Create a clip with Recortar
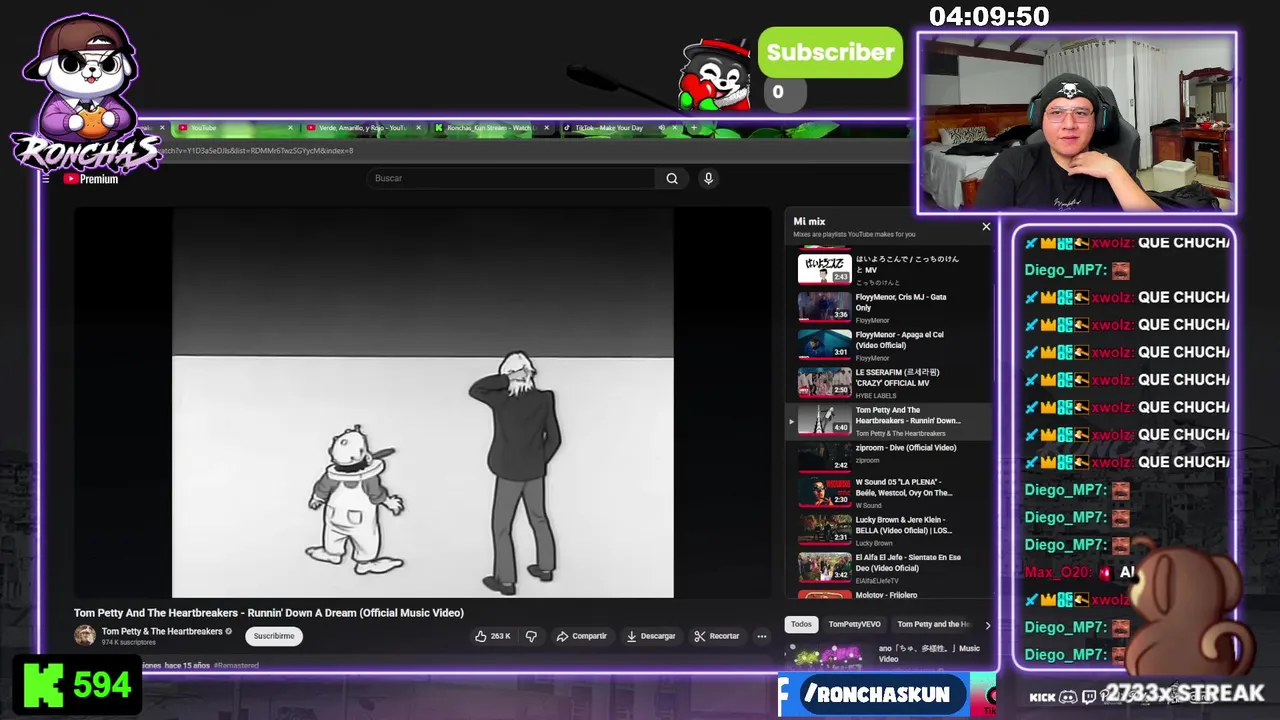 point(717,636)
